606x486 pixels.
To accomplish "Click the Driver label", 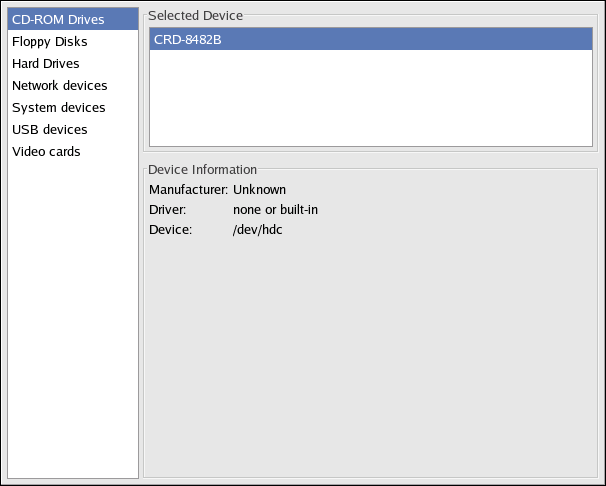I will click(x=168, y=210).
